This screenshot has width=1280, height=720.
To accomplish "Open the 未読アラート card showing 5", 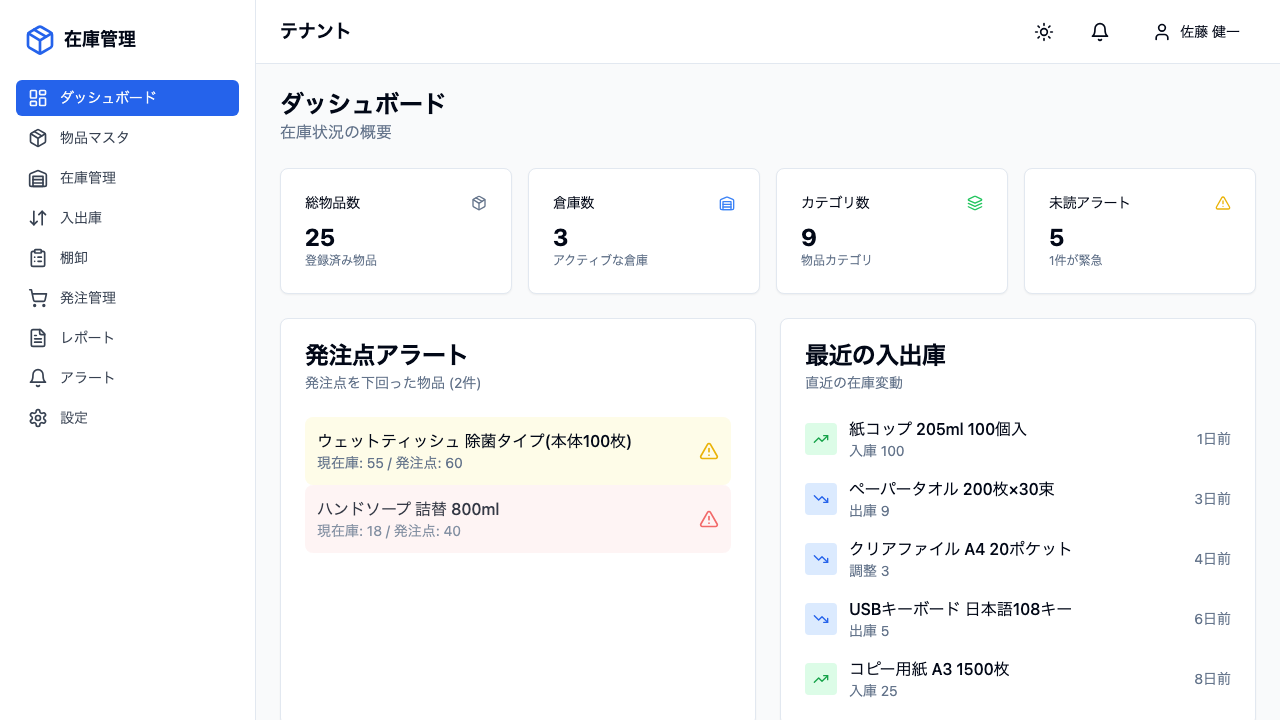I will point(1140,231).
